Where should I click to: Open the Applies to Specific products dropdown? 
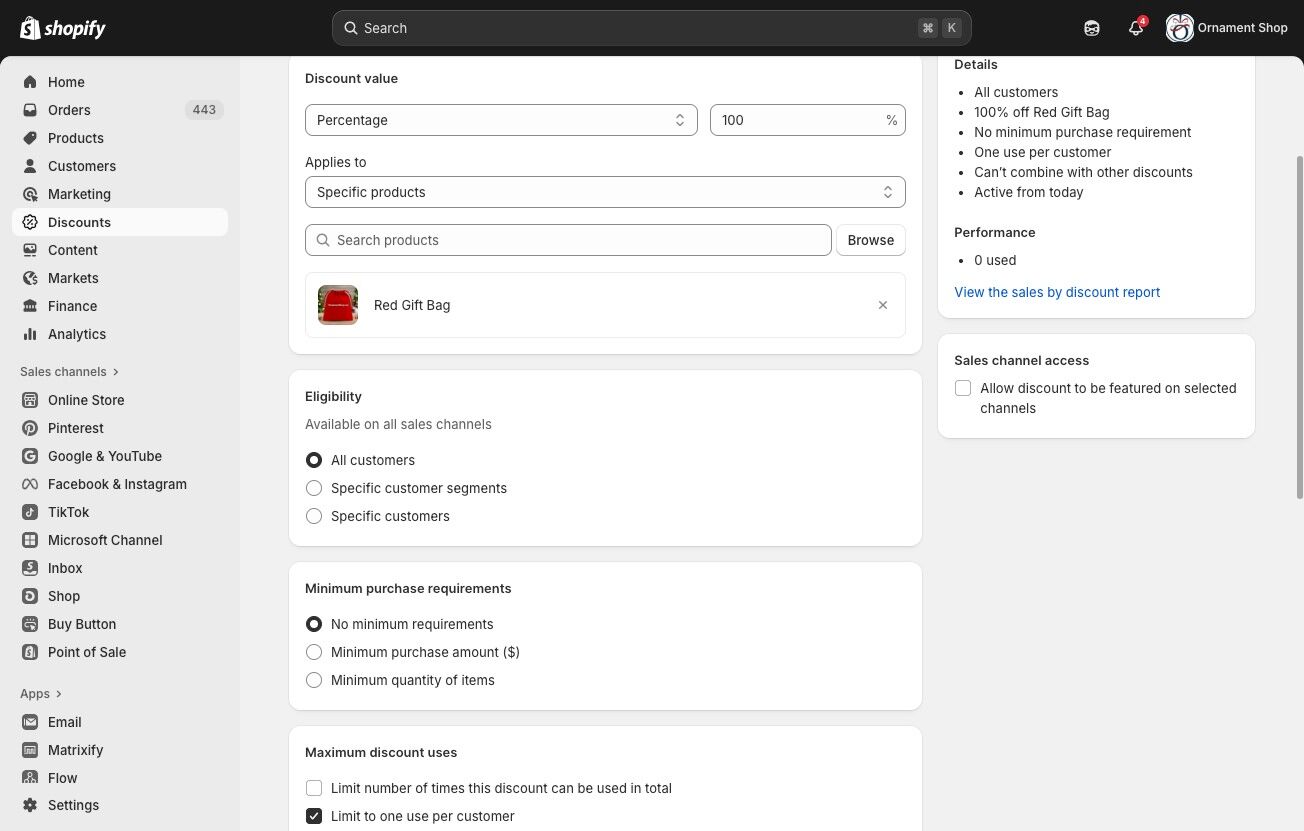[x=605, y=192]
